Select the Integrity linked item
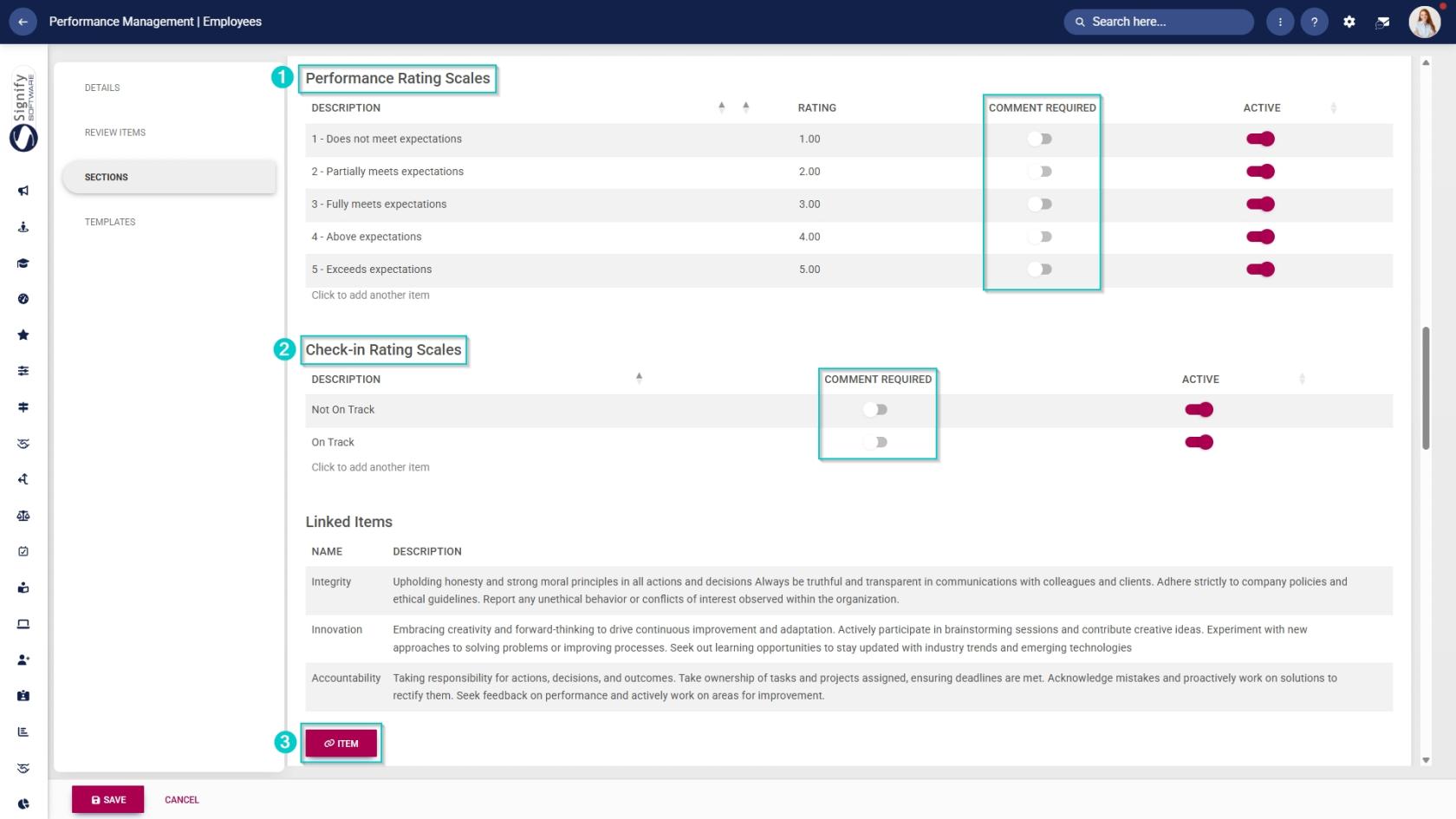The width and height of the screenshot is (1456, 819). pos(331,582)
